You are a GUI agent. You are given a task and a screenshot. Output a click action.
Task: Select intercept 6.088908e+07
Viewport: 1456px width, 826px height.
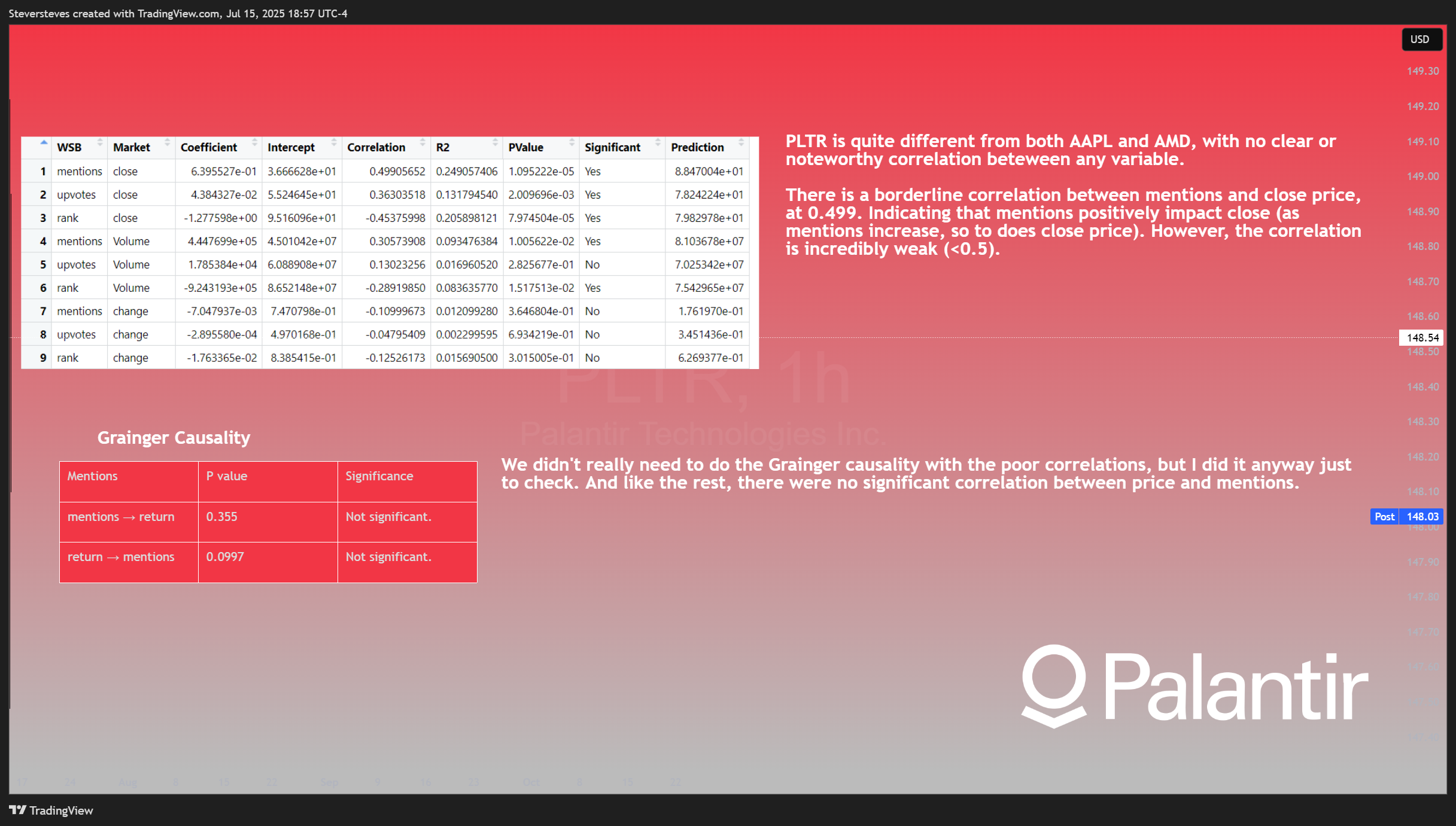[302, 265]
